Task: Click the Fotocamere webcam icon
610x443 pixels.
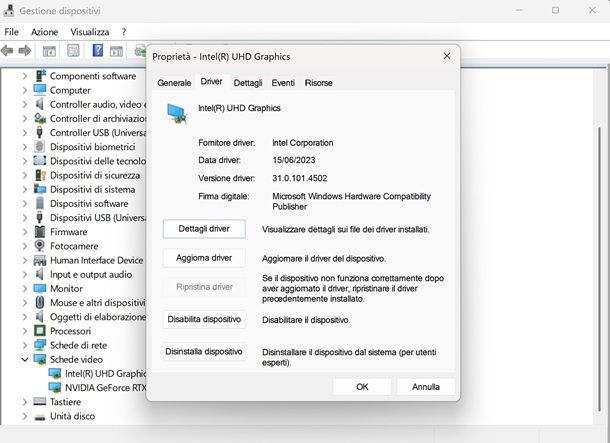Action: (39, 246)
